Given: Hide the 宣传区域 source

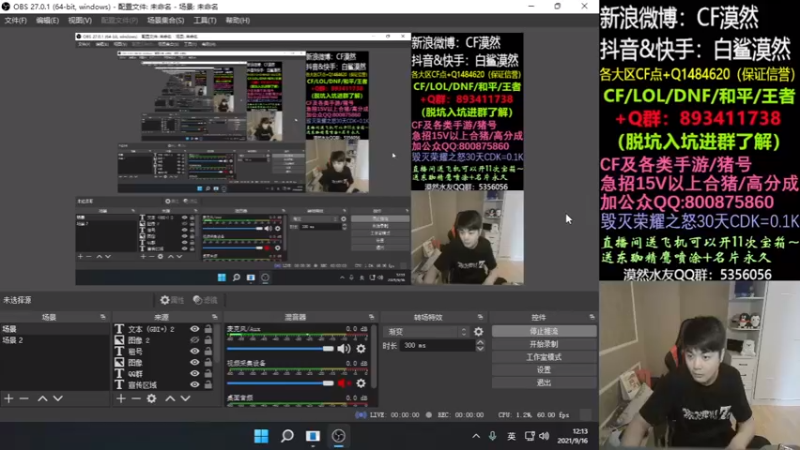Looking at the screenshot, I should tap(194, 385).
